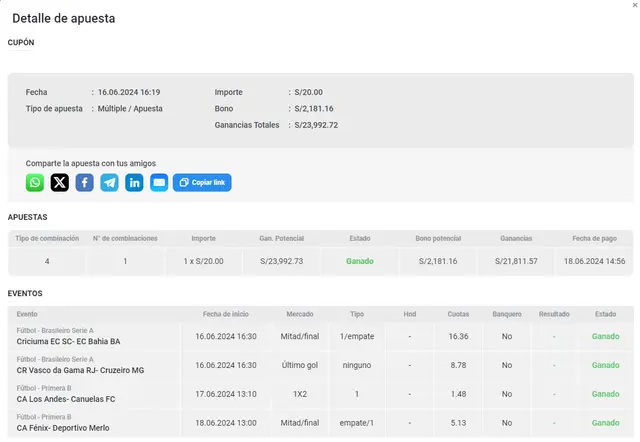
Task: Share the bet on LinkedIn
Action: 134,182
